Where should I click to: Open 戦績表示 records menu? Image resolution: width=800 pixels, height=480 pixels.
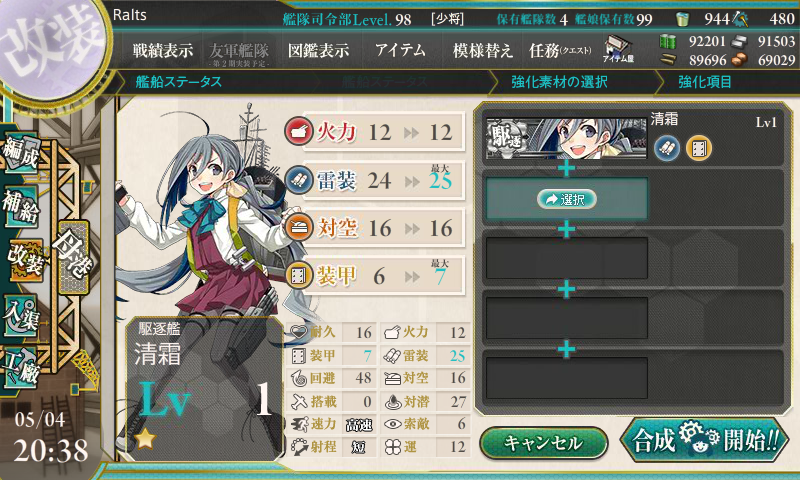163,50
